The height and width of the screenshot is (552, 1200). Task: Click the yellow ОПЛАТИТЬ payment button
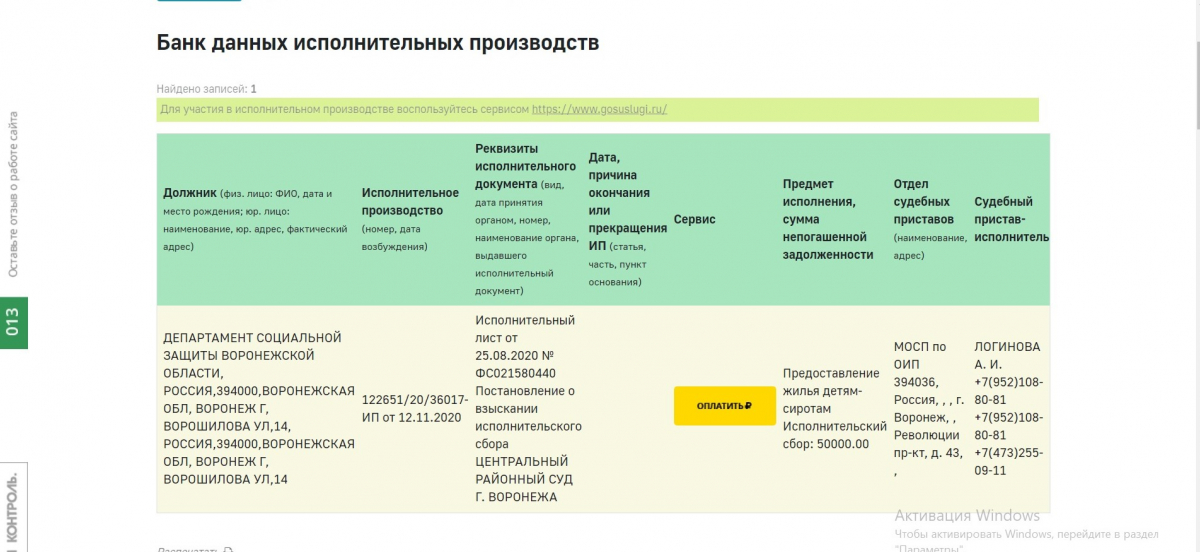pyautogui.click(x=724, y=406)
